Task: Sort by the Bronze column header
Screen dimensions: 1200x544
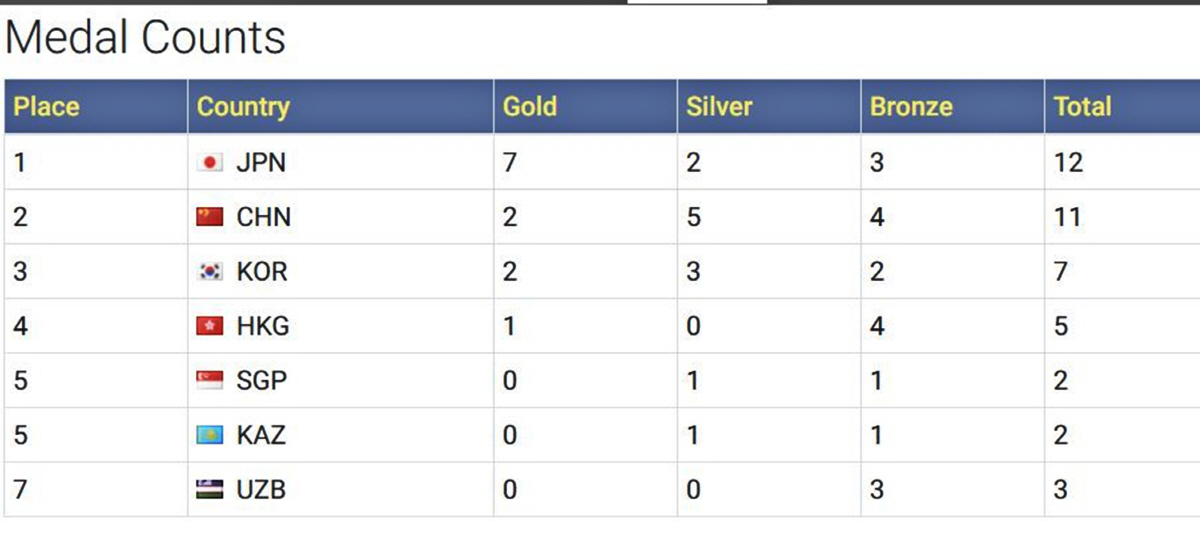Action: [x=911, y=106]
